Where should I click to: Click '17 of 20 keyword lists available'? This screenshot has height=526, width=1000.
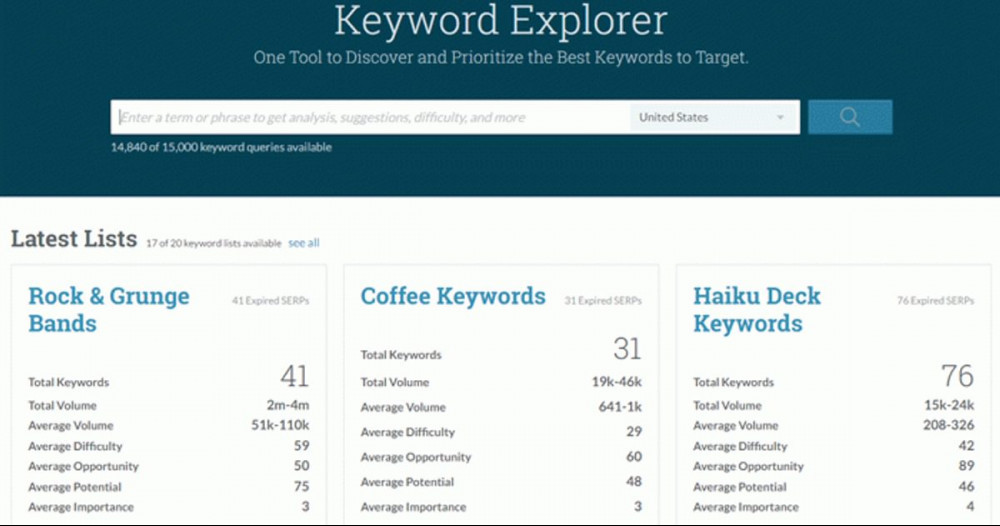(x=214, y=243)
